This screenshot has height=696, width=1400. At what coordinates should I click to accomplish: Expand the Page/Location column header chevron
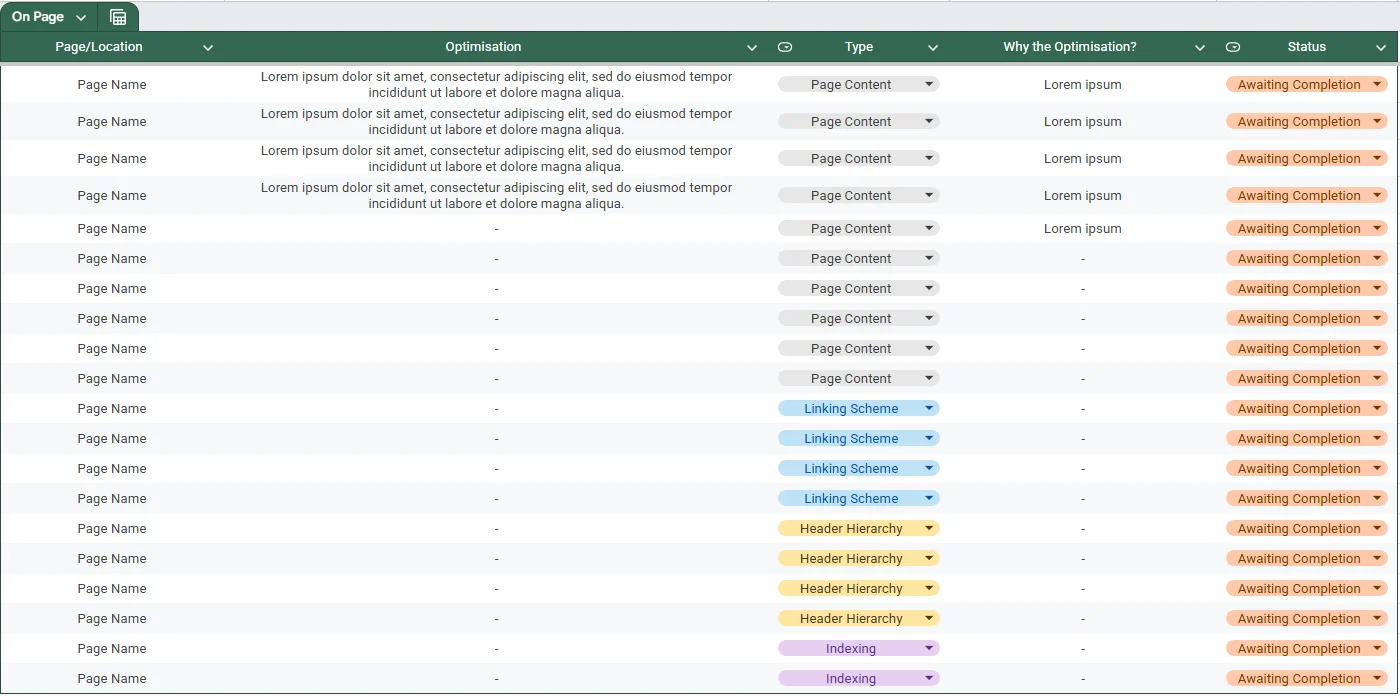(x=208, y=48)
